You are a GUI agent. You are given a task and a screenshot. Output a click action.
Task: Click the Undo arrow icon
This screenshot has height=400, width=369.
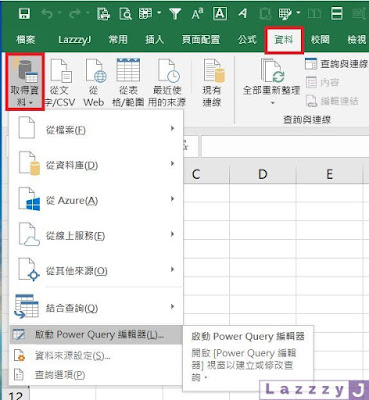47,14
